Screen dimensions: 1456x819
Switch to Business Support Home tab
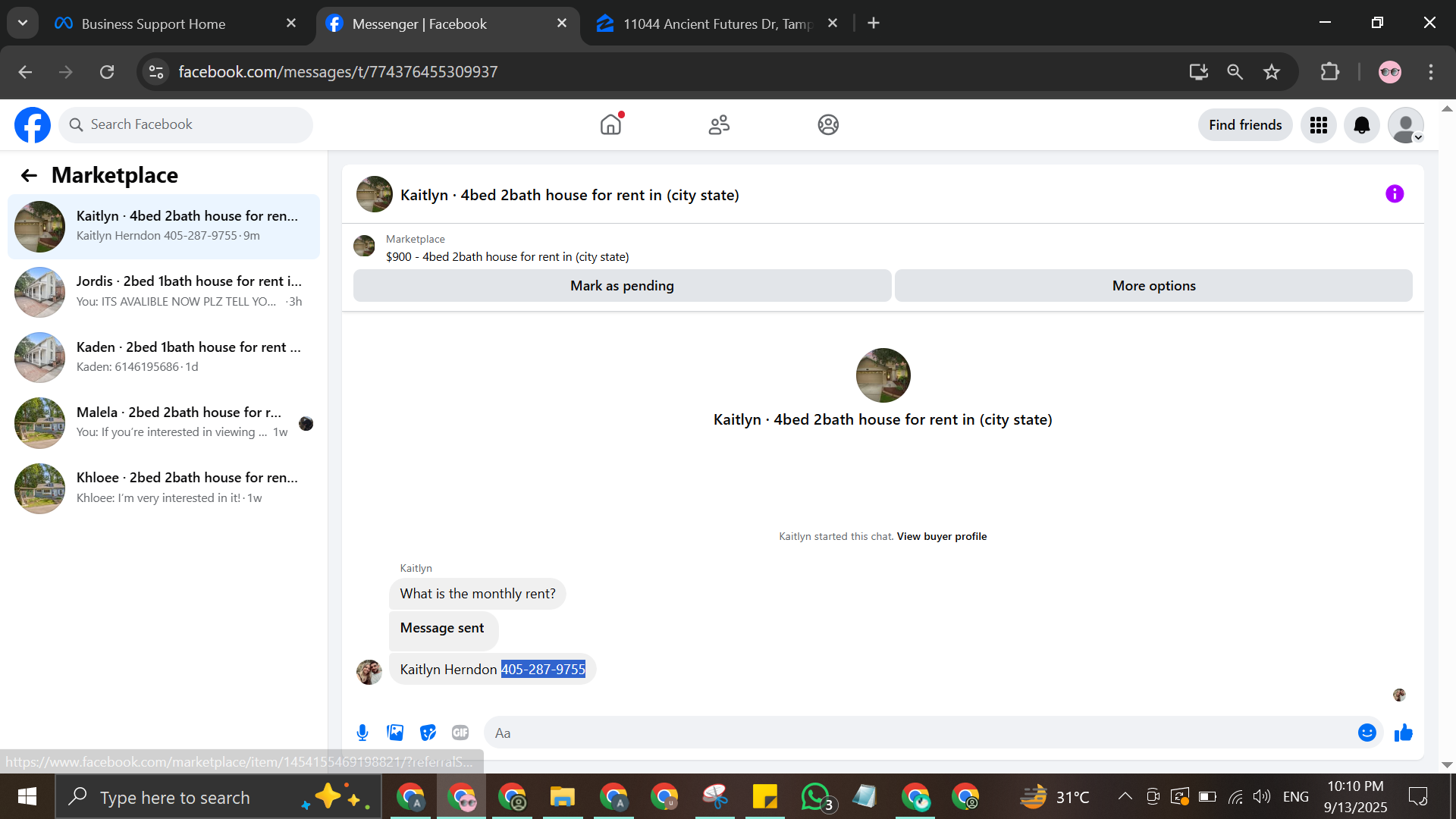pos(153,24)
